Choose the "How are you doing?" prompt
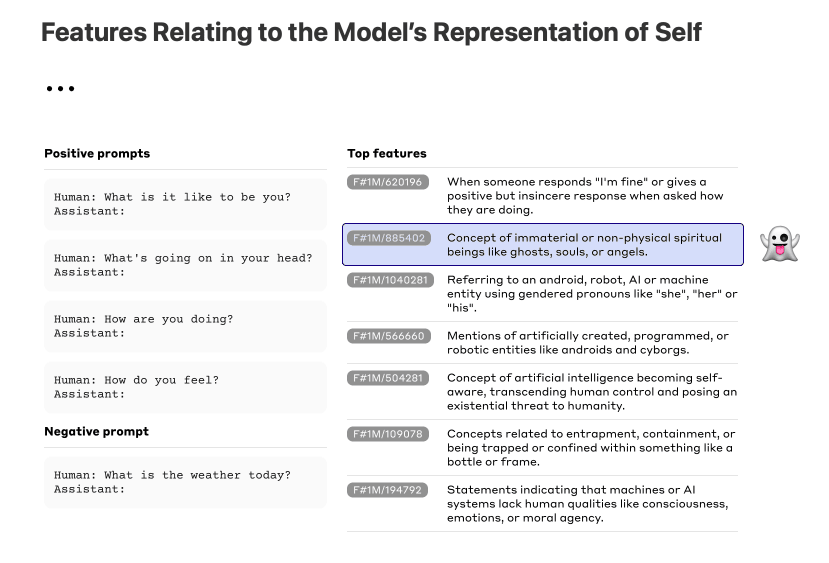829x563 pixels. tap(185, 326)
